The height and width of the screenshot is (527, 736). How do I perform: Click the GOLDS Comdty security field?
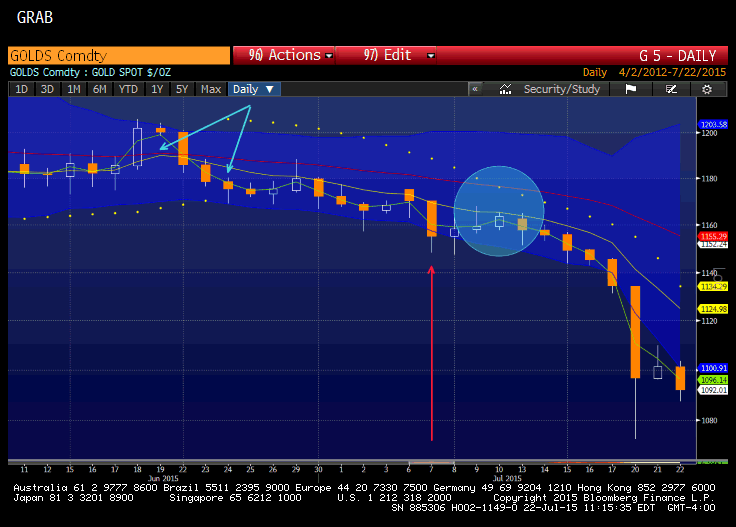tap(119, 55)
